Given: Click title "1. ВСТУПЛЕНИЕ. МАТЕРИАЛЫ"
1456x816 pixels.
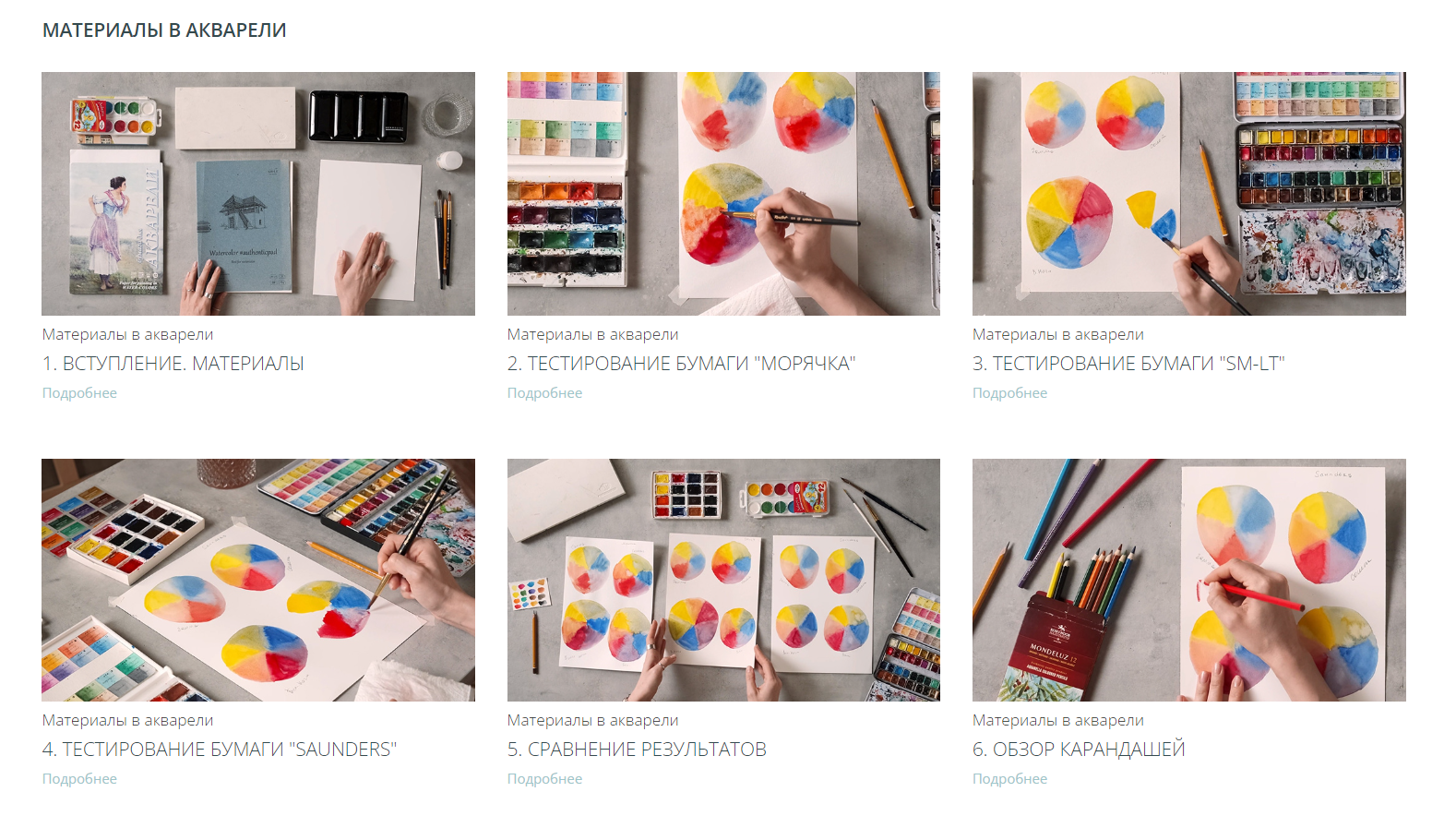Looking at the screenshot, I should 173,364.
